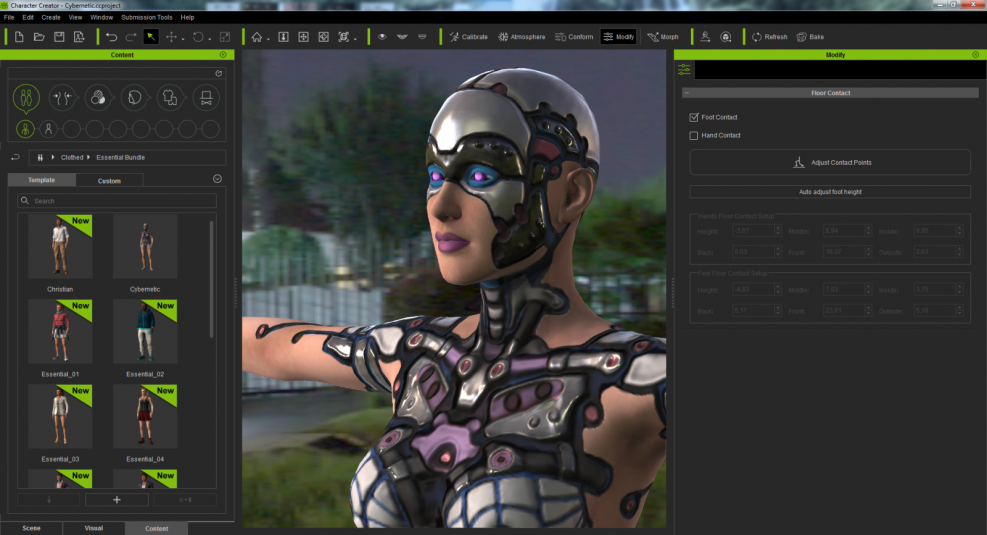The width and height of the screenshot is (987, 535).
Task: Collapse the Floor Contact section
Action: click(689, 93)
